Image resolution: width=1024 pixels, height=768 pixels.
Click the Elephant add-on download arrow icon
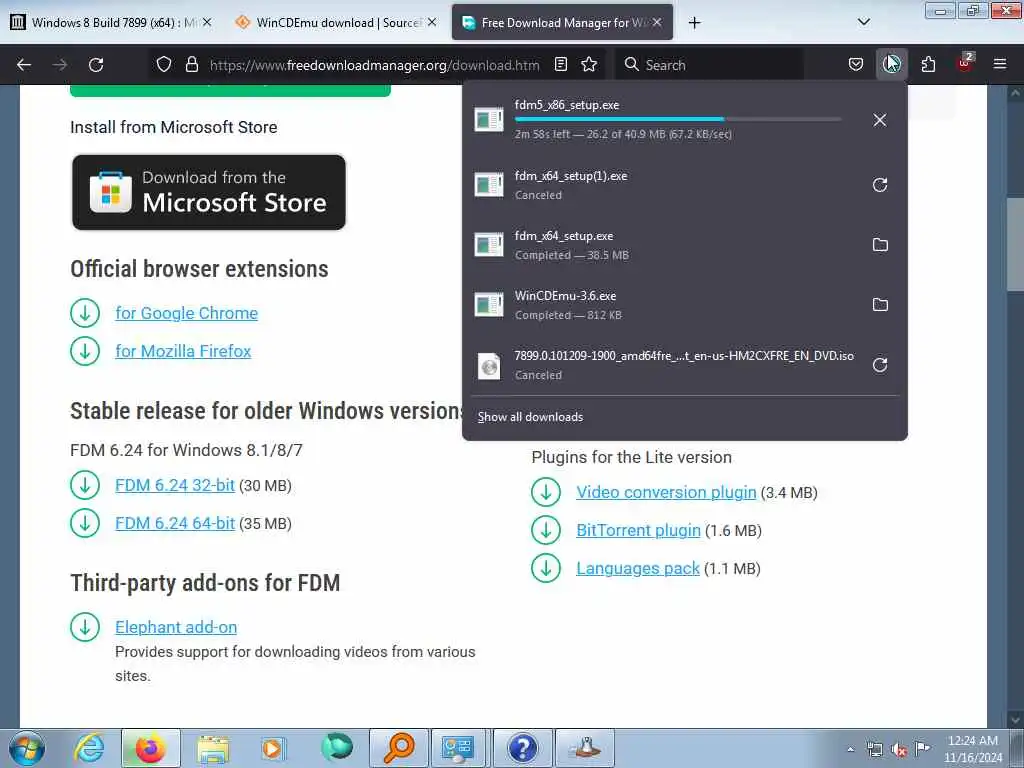pyautogui.click(x=85, y=627)
